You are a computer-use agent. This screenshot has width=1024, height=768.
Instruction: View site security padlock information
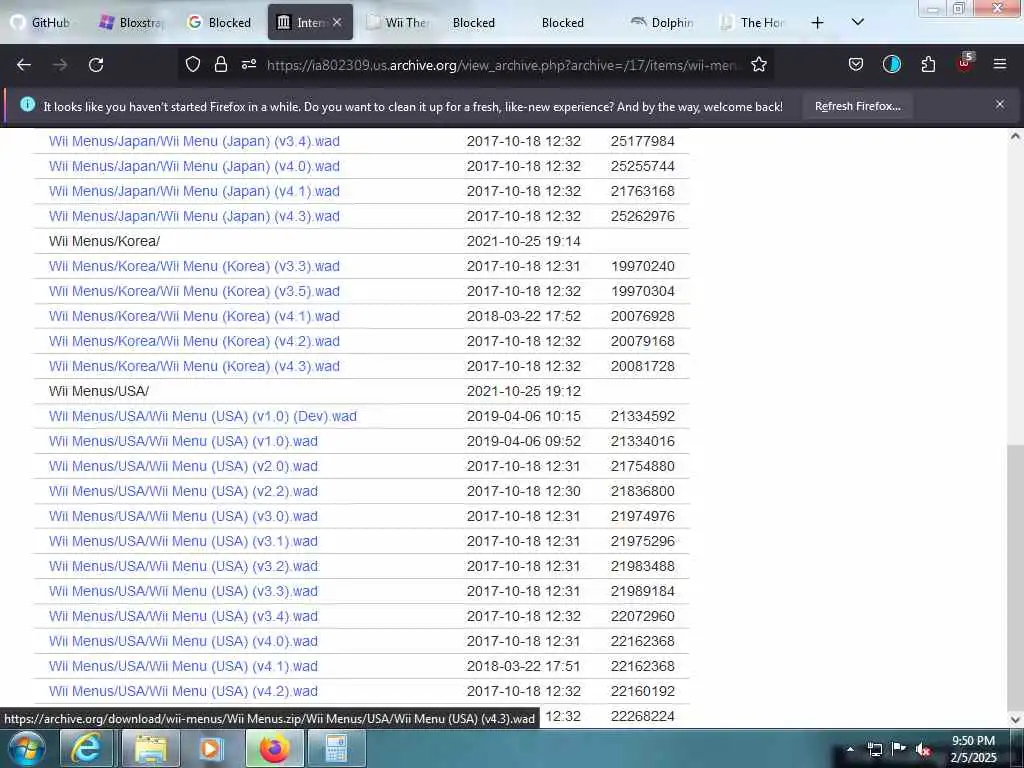(x=221, y=64)
